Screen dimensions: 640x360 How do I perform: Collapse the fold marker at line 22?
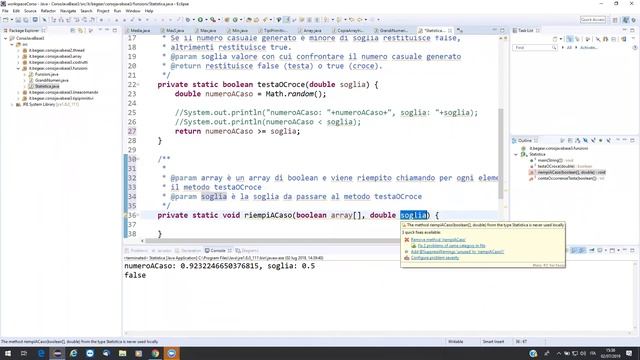point(138,84)
